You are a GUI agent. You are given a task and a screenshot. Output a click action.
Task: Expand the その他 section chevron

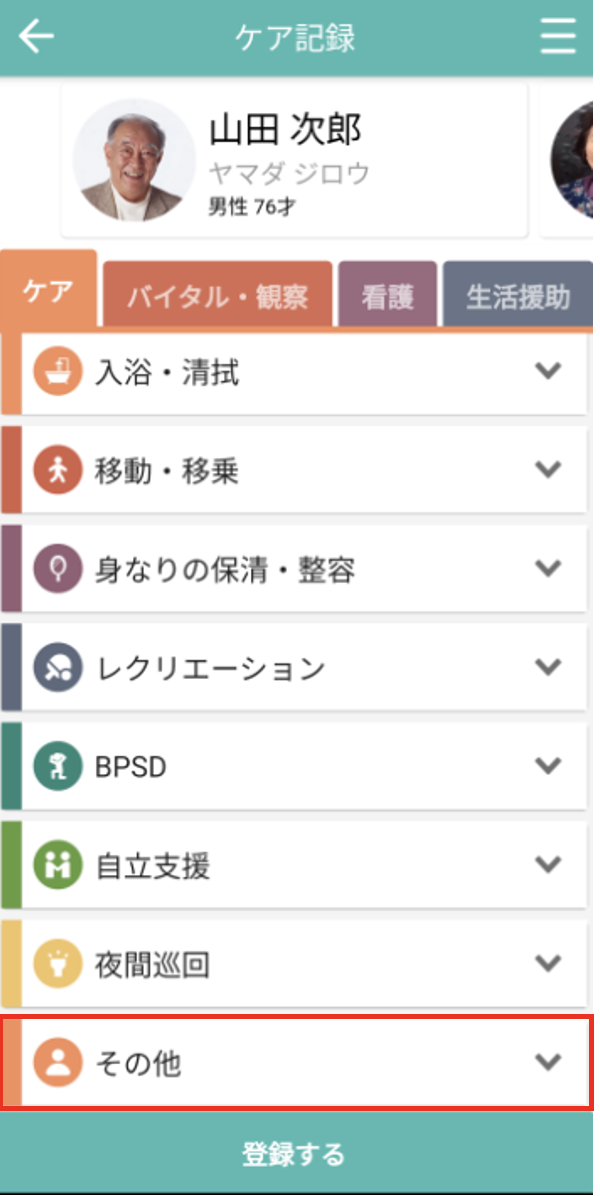[547, 1061]
